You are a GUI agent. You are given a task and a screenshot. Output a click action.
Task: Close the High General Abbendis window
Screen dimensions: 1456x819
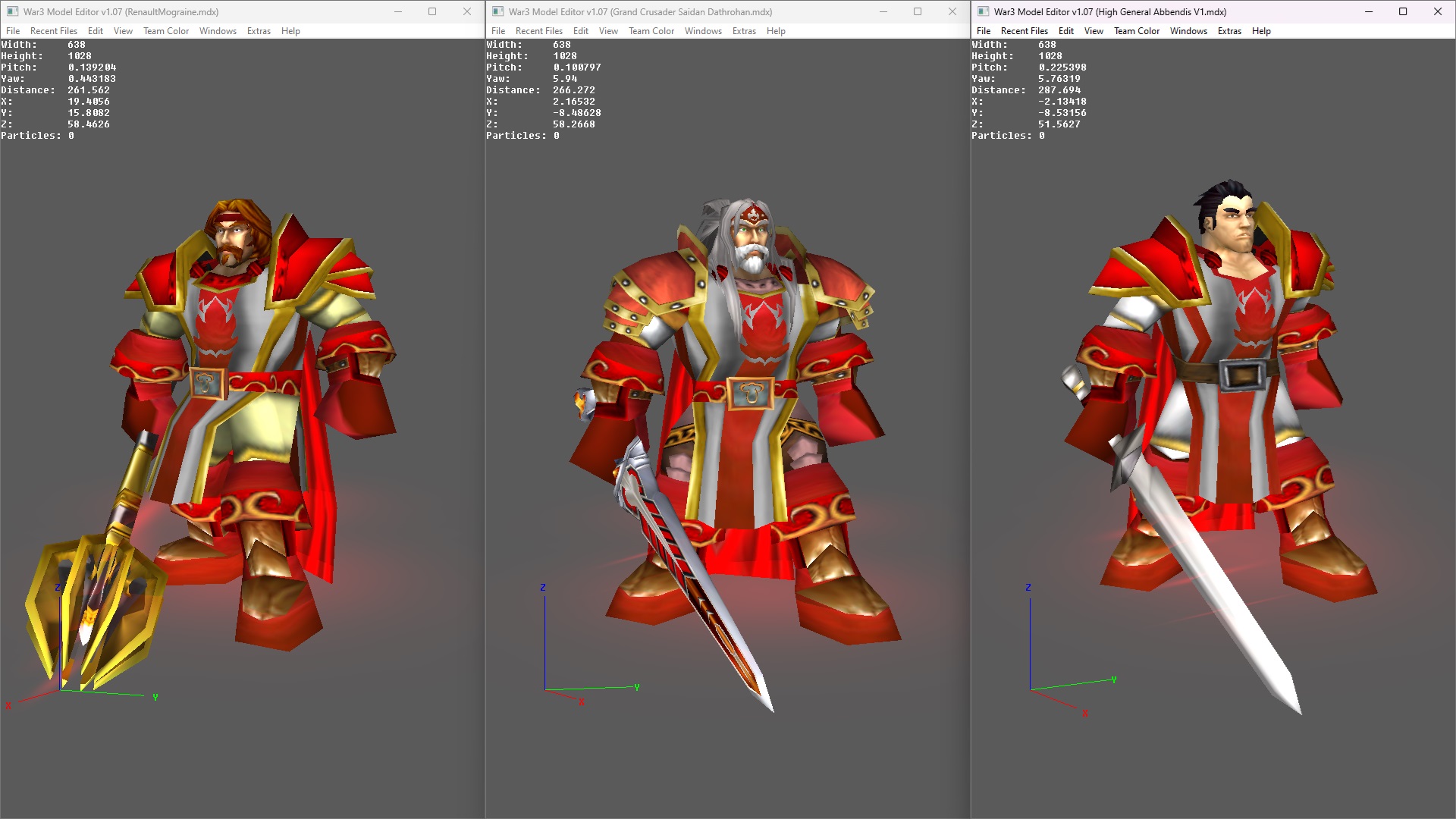[1438, 11]
